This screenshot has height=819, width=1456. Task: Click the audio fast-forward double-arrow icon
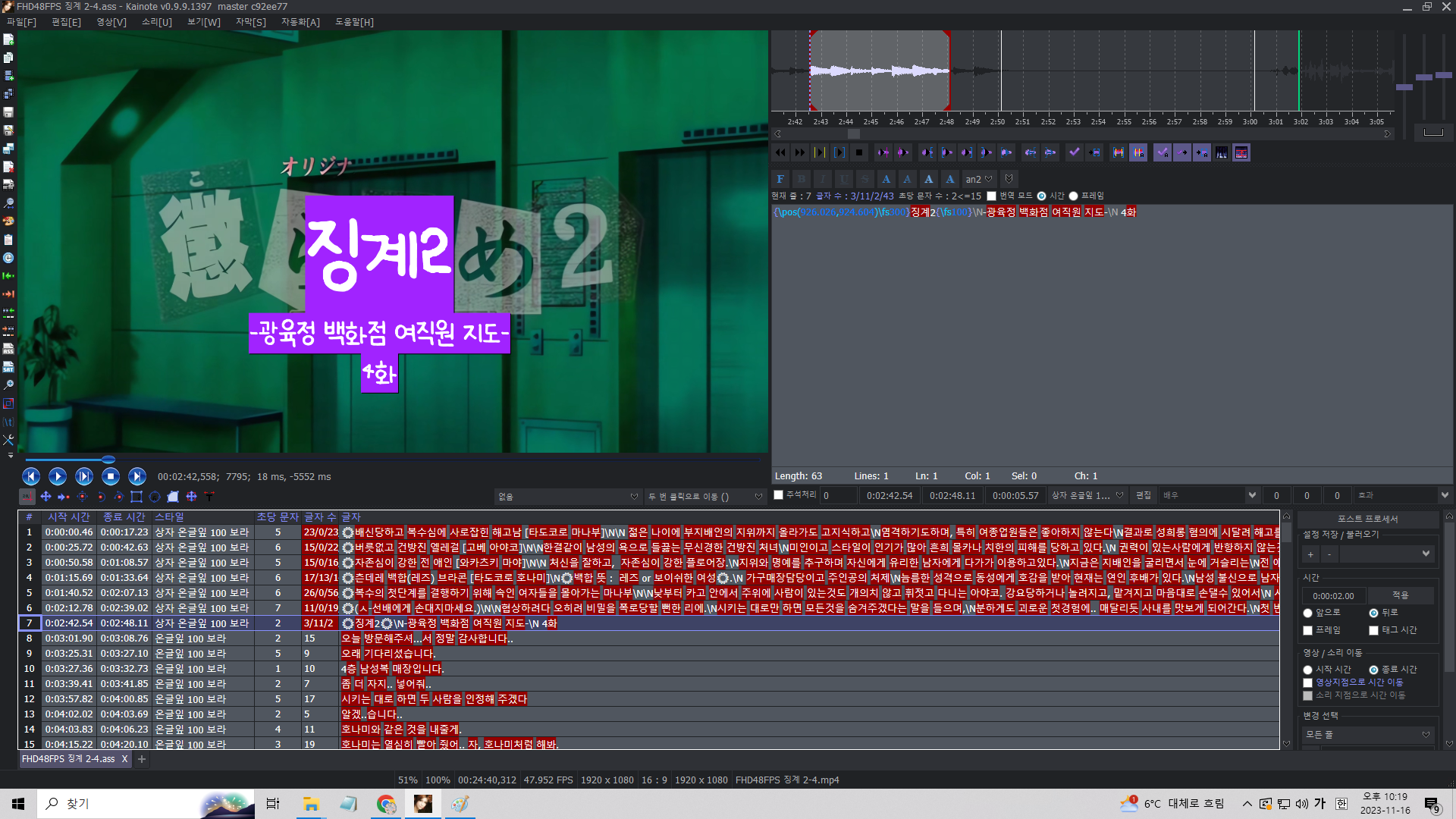pos(800,152)
